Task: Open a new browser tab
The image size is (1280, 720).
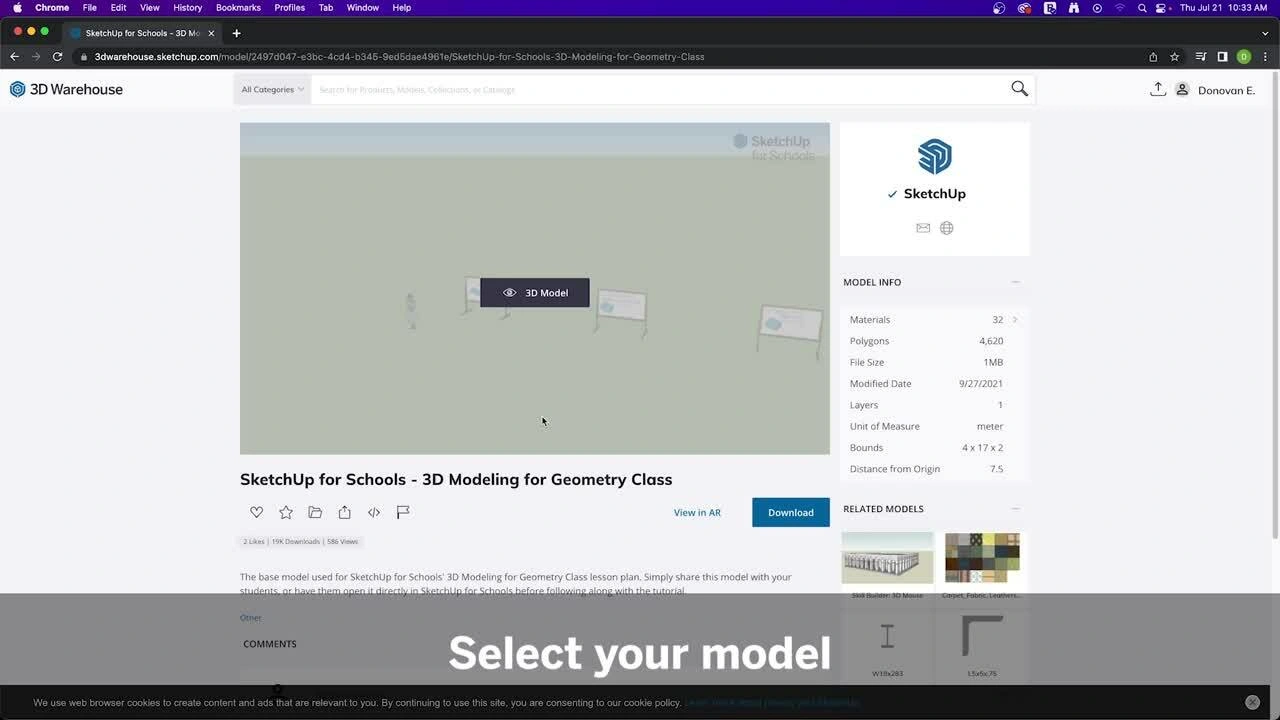Action: [236, 33]
